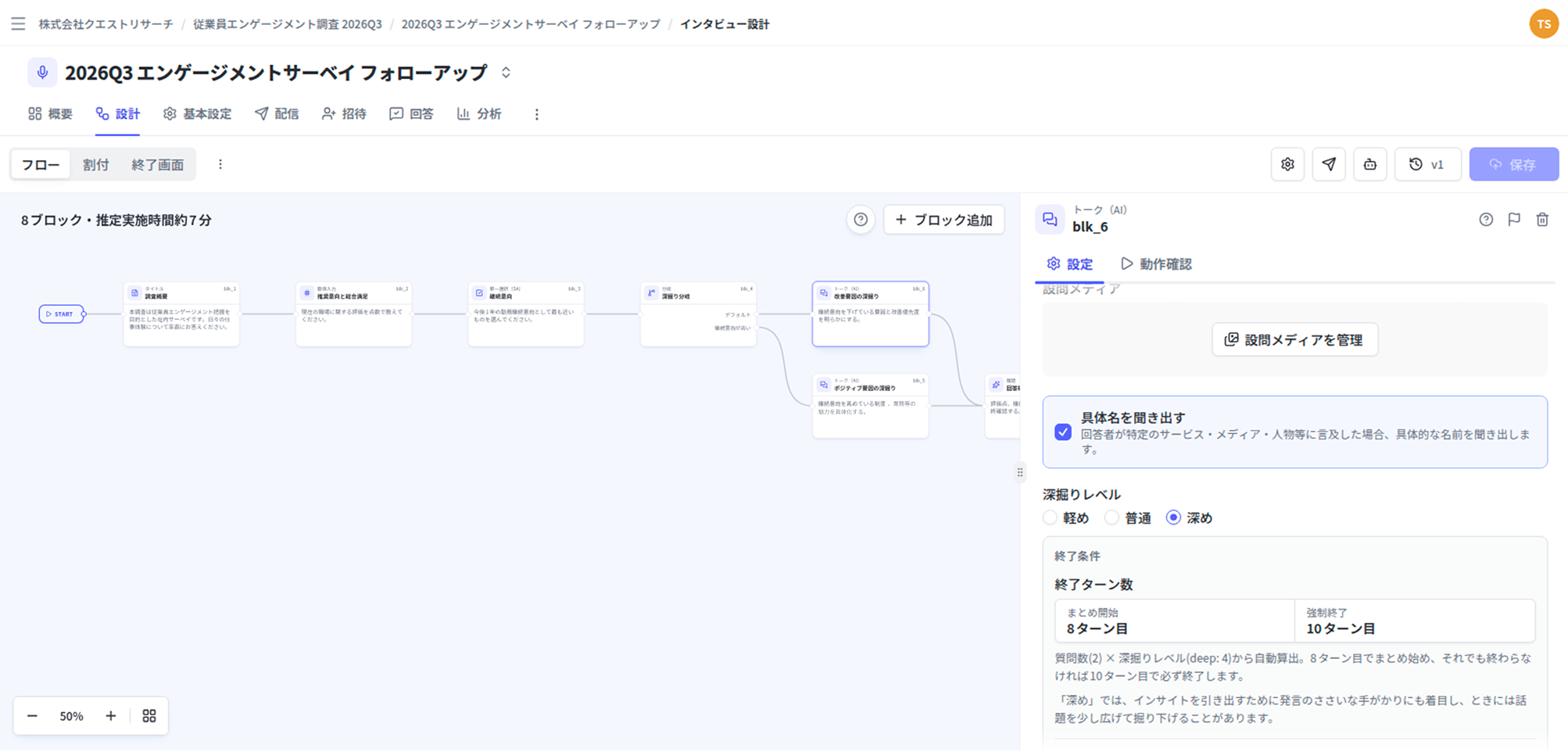This screenshot has width=1568, height=752.
Task: Switch to the 割付 view
Action: tap(96, 165)
